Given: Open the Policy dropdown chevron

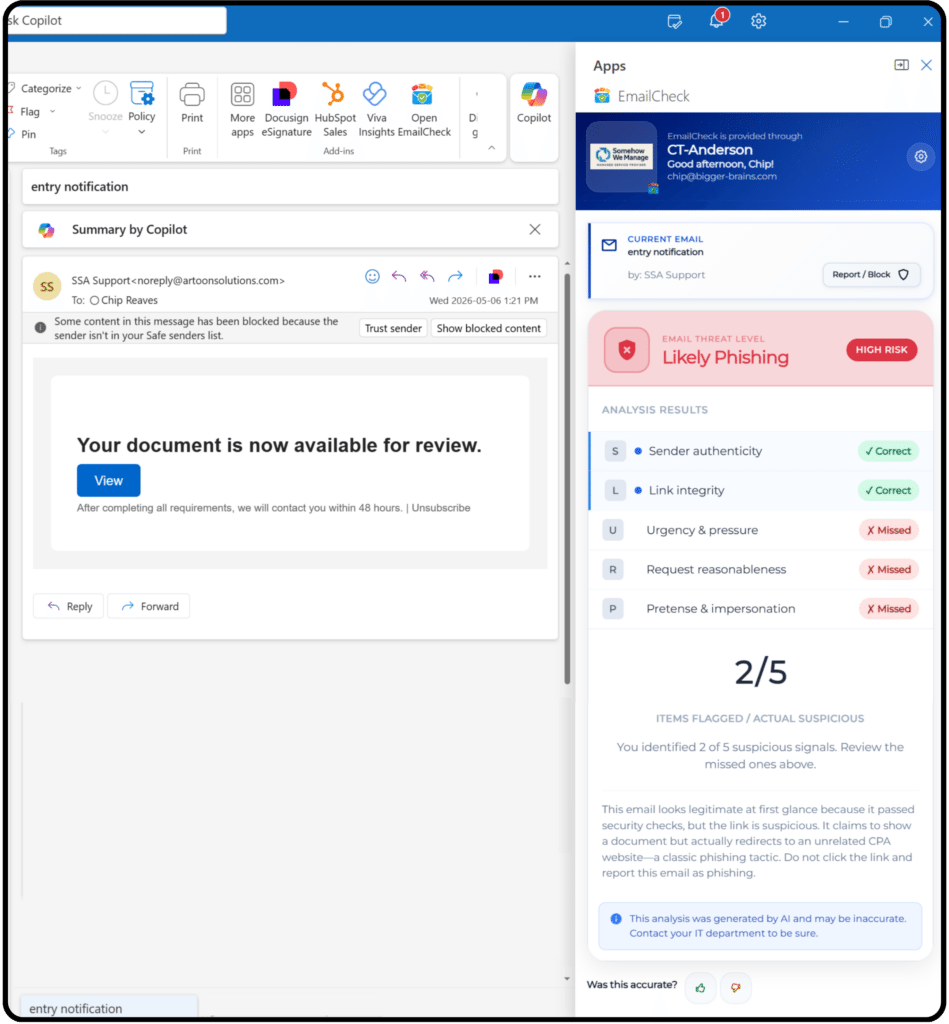Looking at the screenshot, I should [x=142, y=132].
